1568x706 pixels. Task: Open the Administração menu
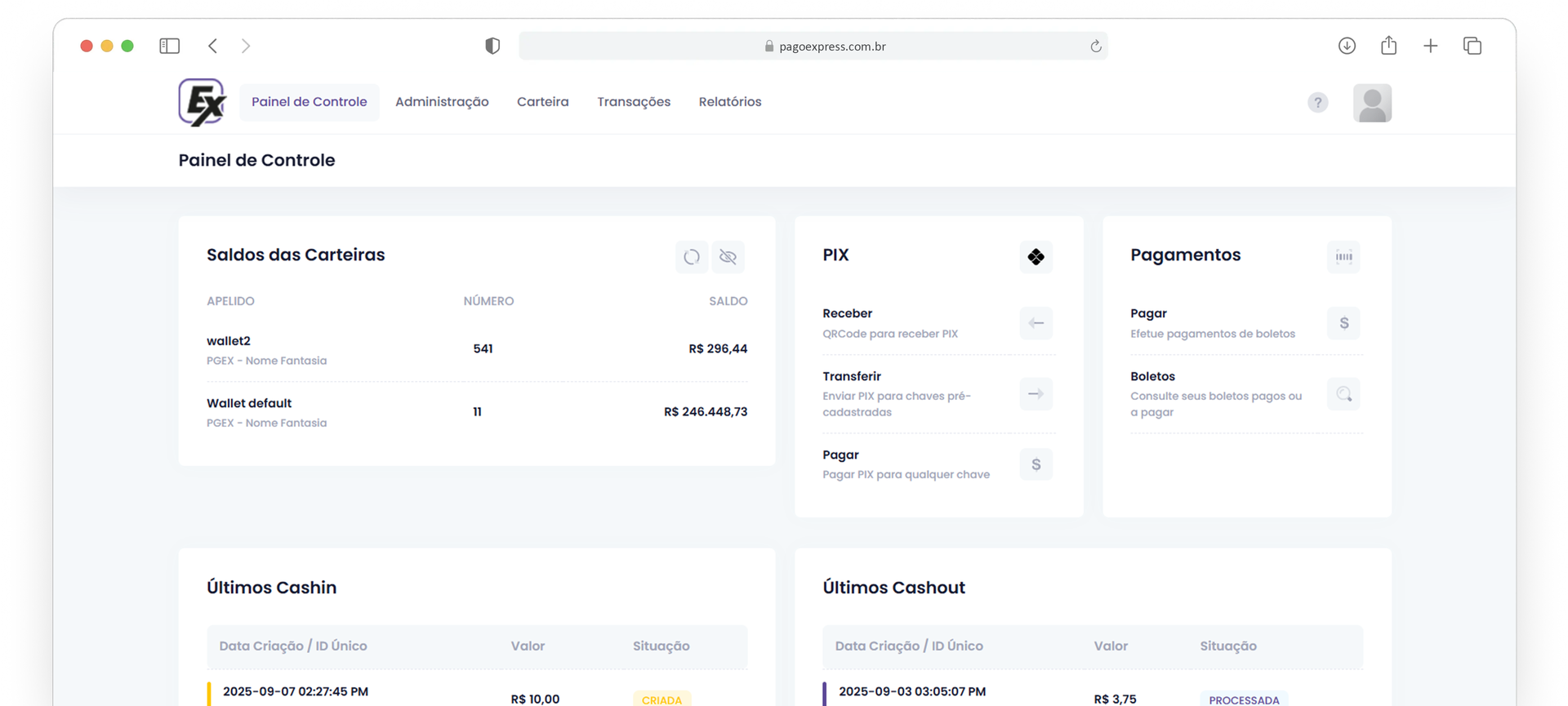(442, 102)
